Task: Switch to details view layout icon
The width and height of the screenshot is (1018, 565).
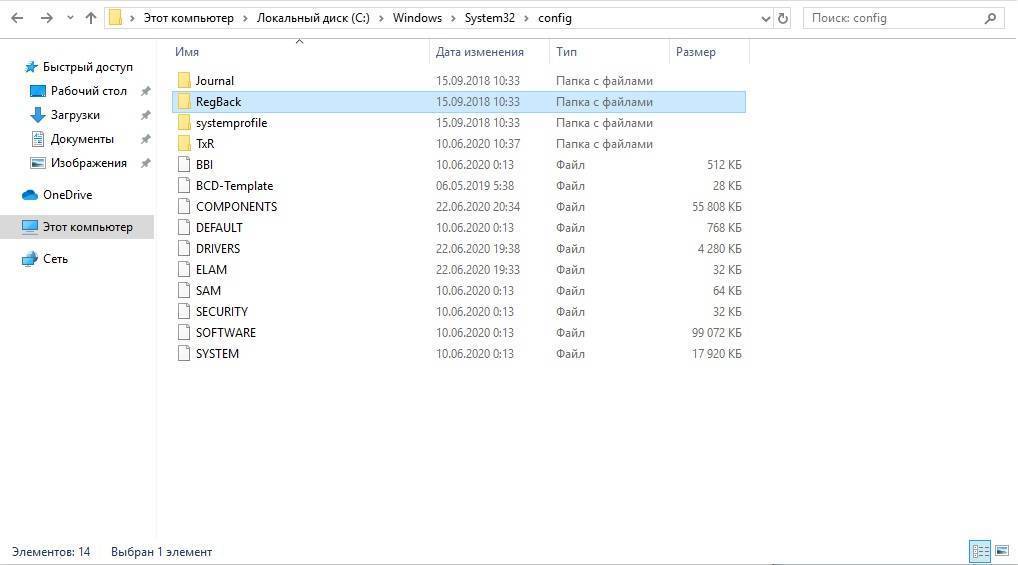Action: (980, 551)
